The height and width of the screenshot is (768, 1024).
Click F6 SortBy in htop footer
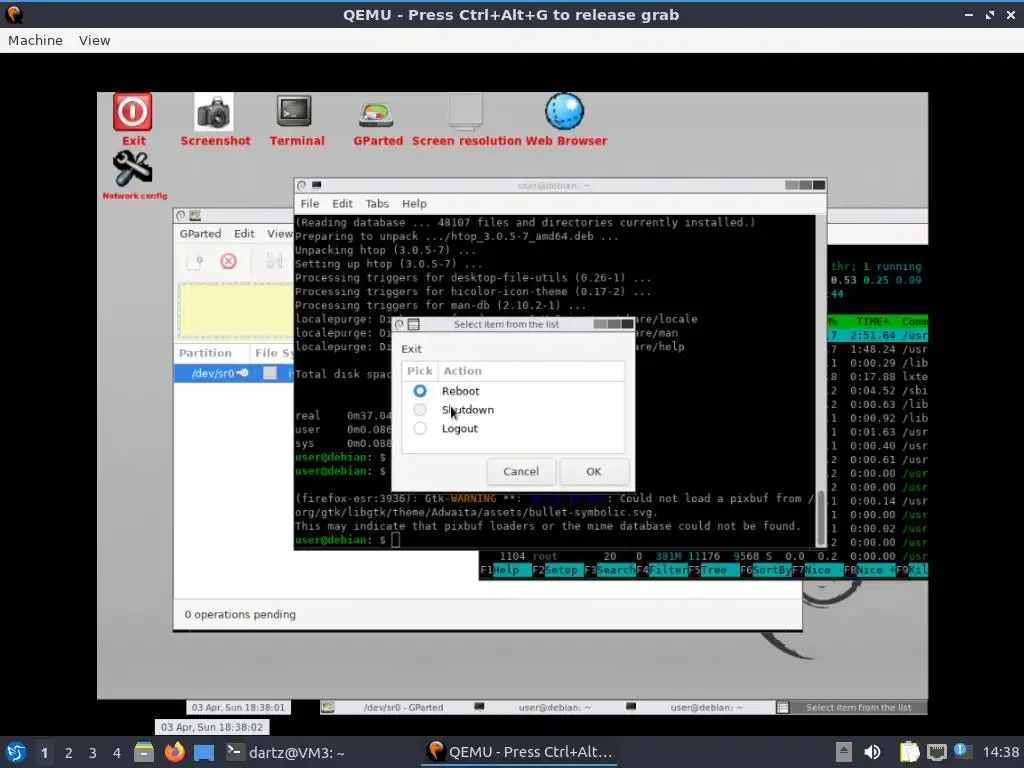point(765,570)
